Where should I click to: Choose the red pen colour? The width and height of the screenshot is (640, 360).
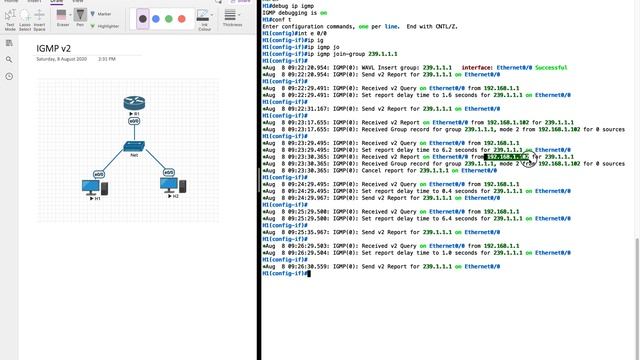[182, 19]
